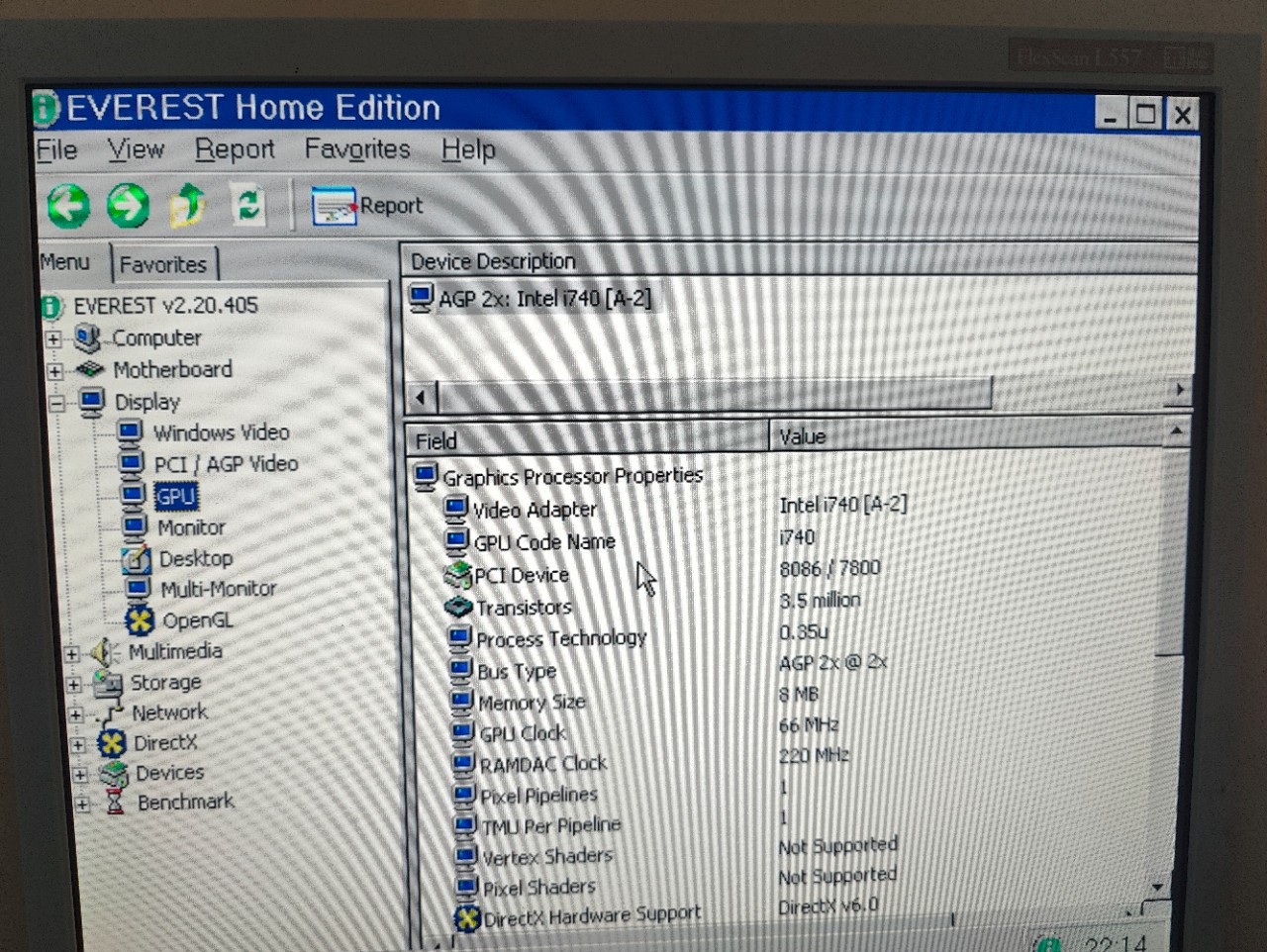Collapse the Display tree node
Viewport: 1267px width, 952px height.
(x=57, y=403)
